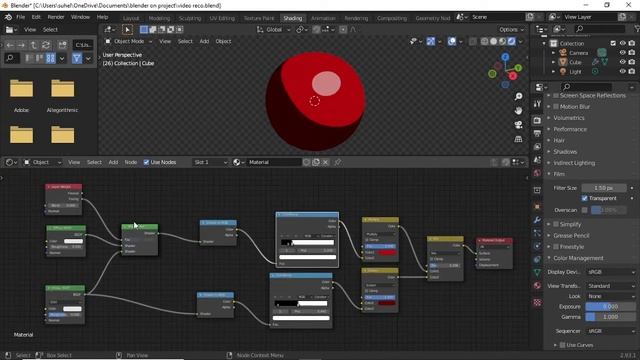
Task: Expand the Volumetrics panel
Action: (569, 118)
